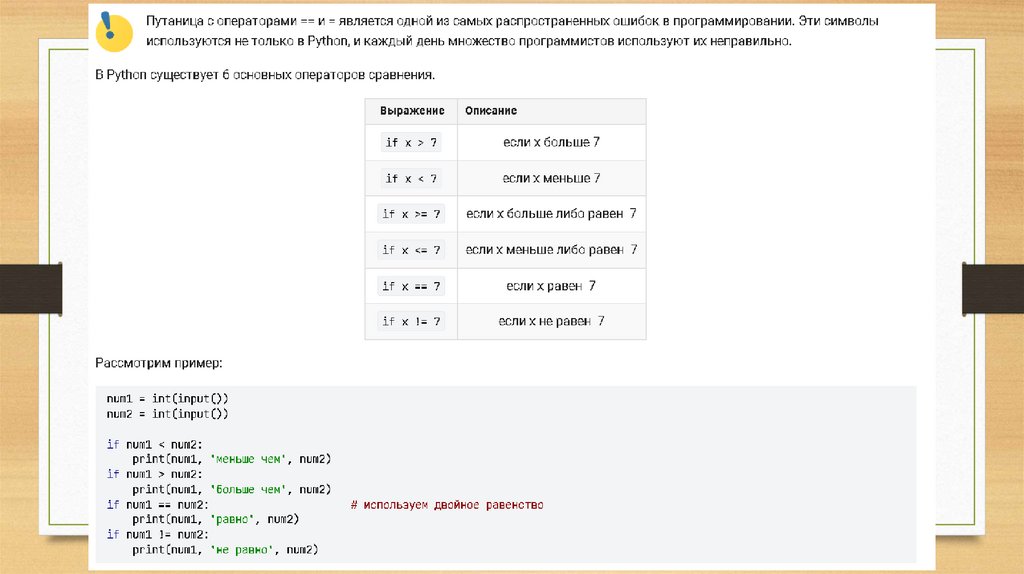Click the 'больше чем' string in code
Screen dimensions: 1024x574
[x=245, y=490]
